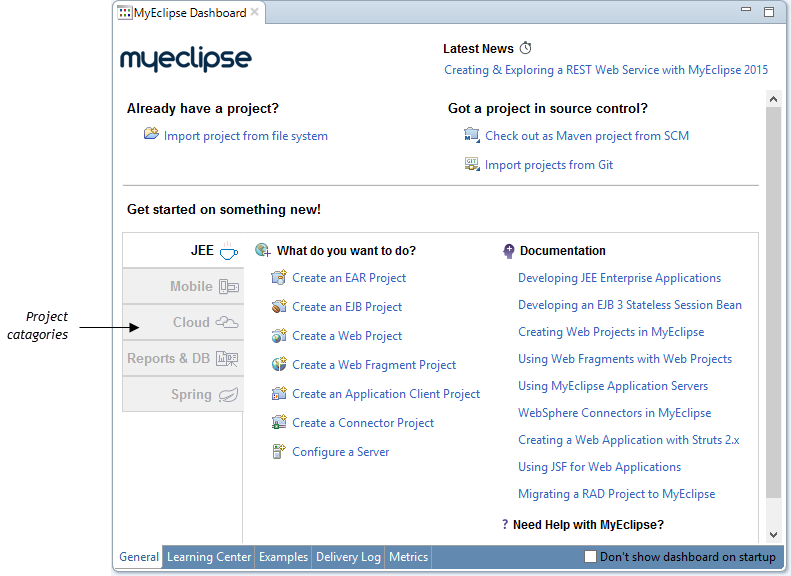
Task: Click the Git import icon
Action: coord(472,164)
